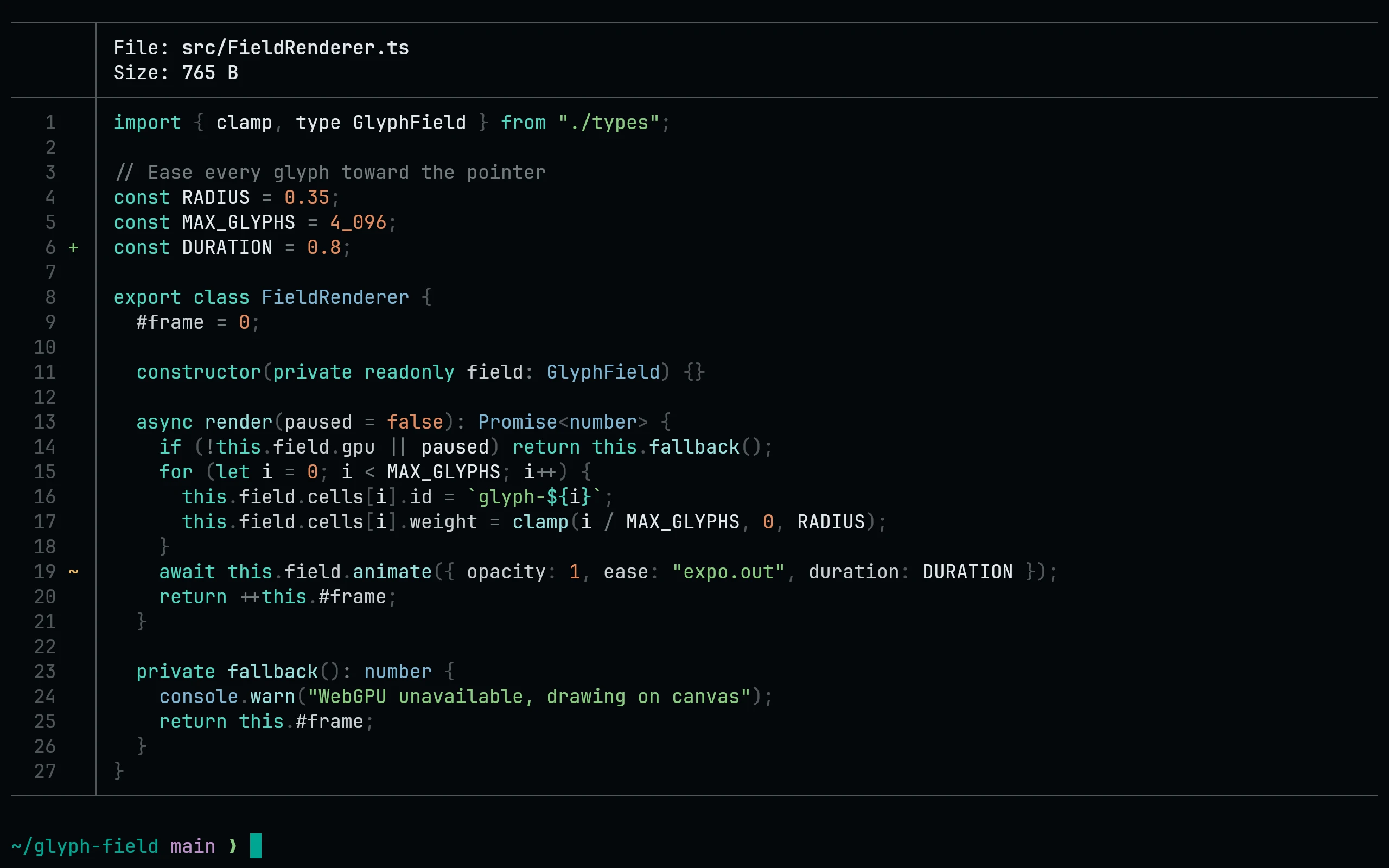Click the false default value on line 13

tap(415, 423)
